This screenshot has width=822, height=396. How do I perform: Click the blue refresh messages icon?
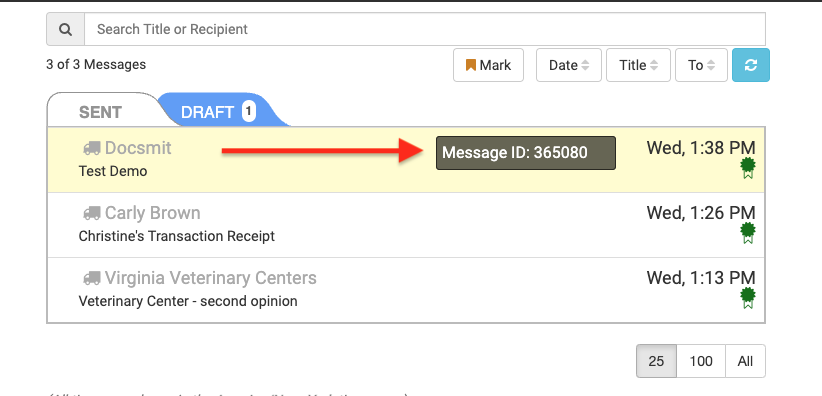(x=751, y=65)
